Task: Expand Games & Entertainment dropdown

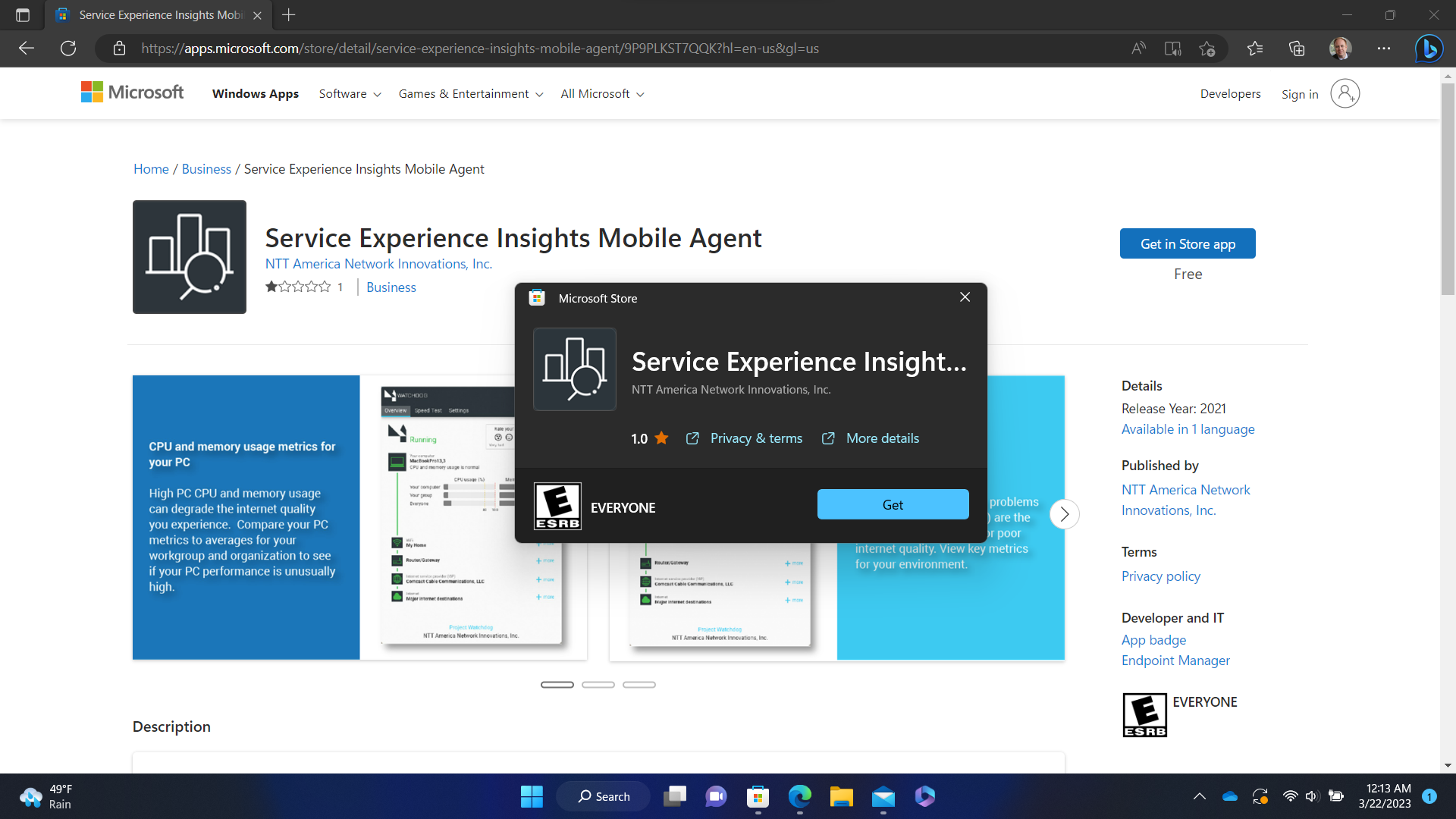Action: [x=471, y=94]
